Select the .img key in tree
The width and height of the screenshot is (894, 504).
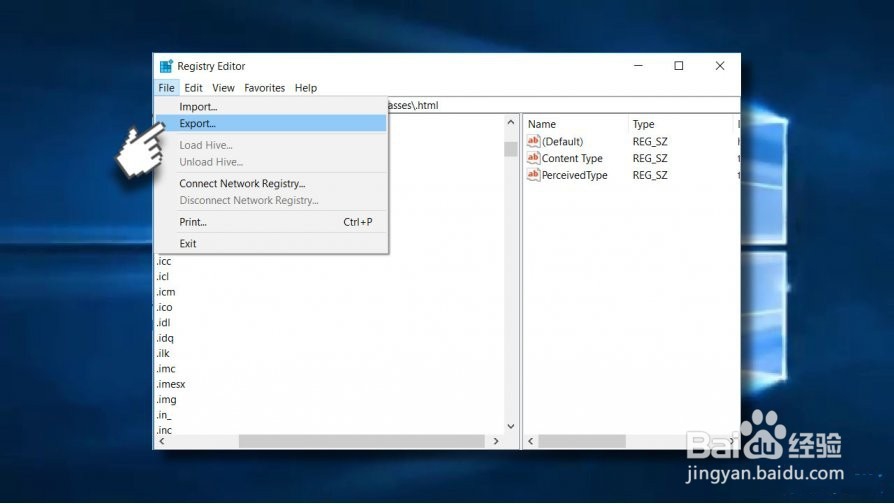click(166, 400)
